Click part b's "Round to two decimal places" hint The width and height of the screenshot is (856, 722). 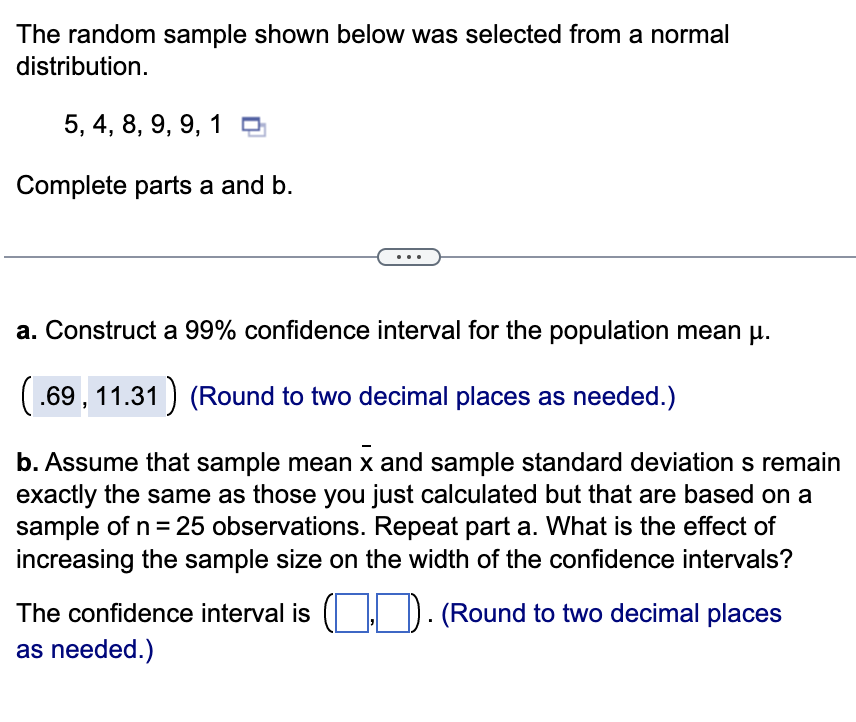[611, 613]
